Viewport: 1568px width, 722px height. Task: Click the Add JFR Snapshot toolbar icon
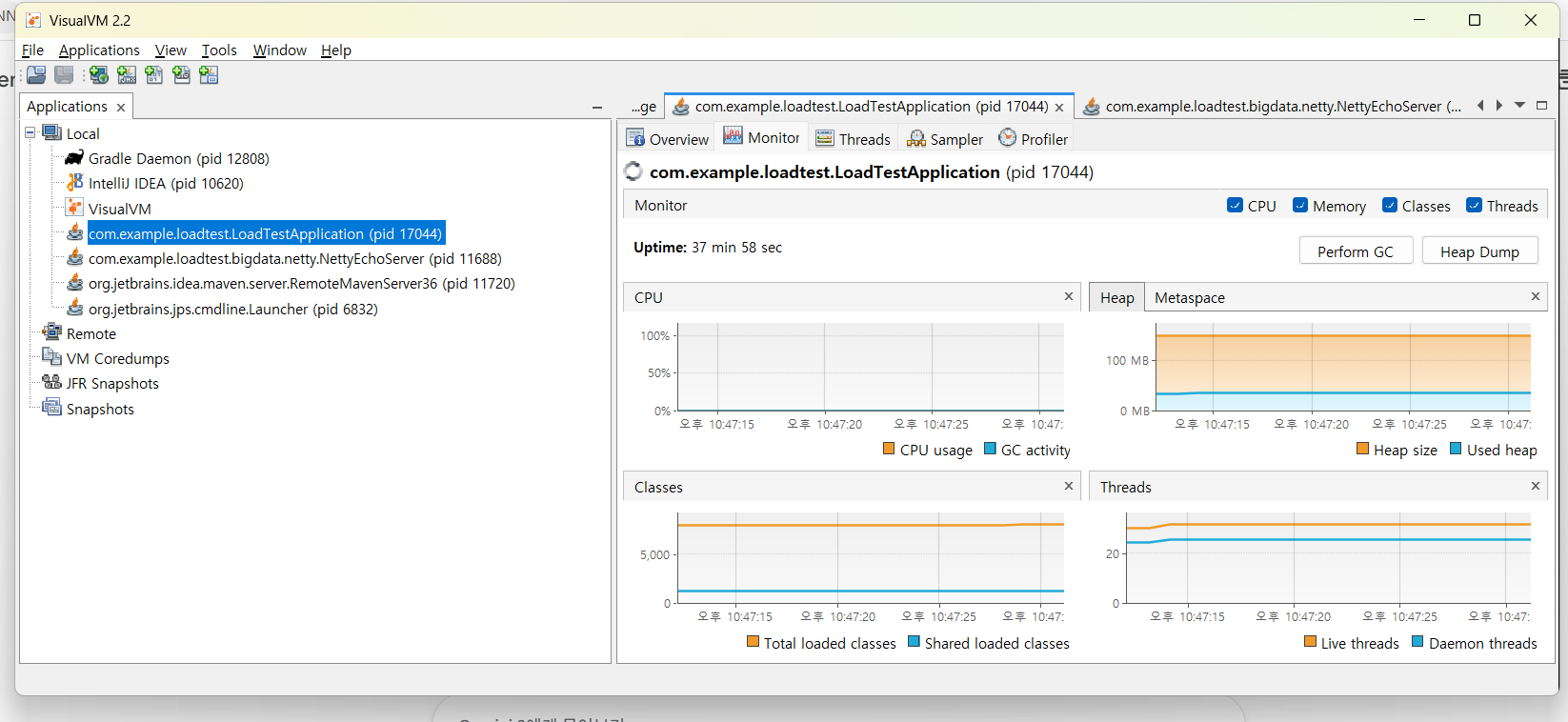(181, 74)
